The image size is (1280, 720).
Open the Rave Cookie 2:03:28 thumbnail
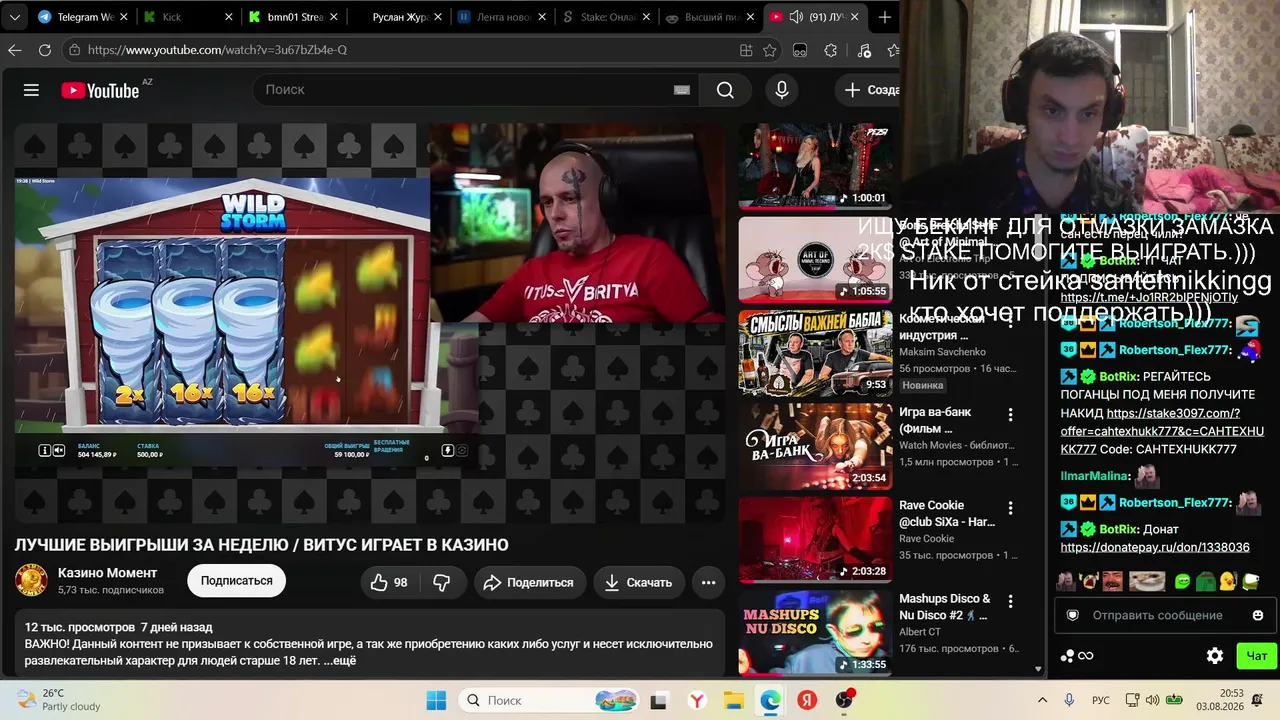[x=815, y=539]
